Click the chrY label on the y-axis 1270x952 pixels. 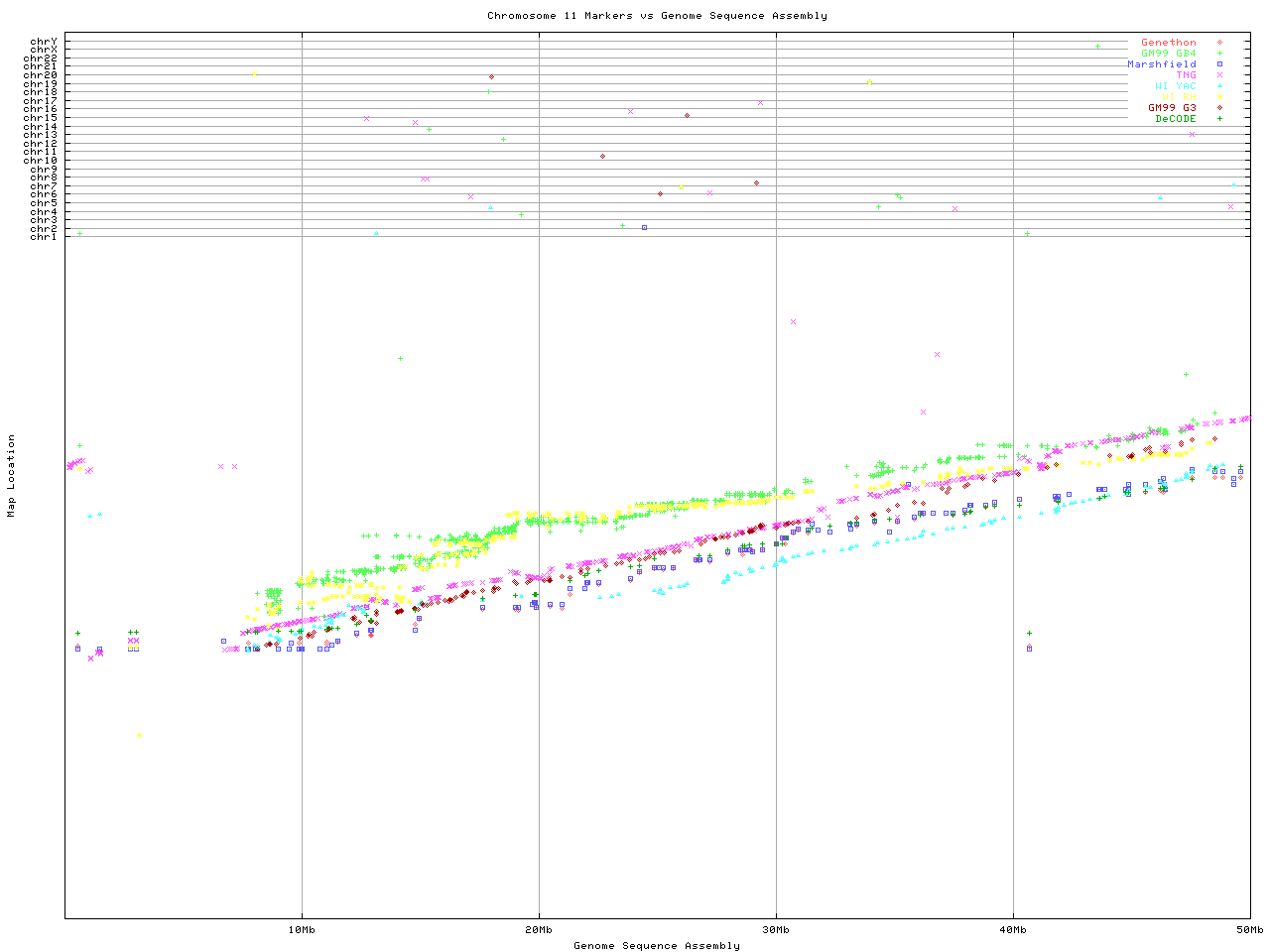(44, 42)
